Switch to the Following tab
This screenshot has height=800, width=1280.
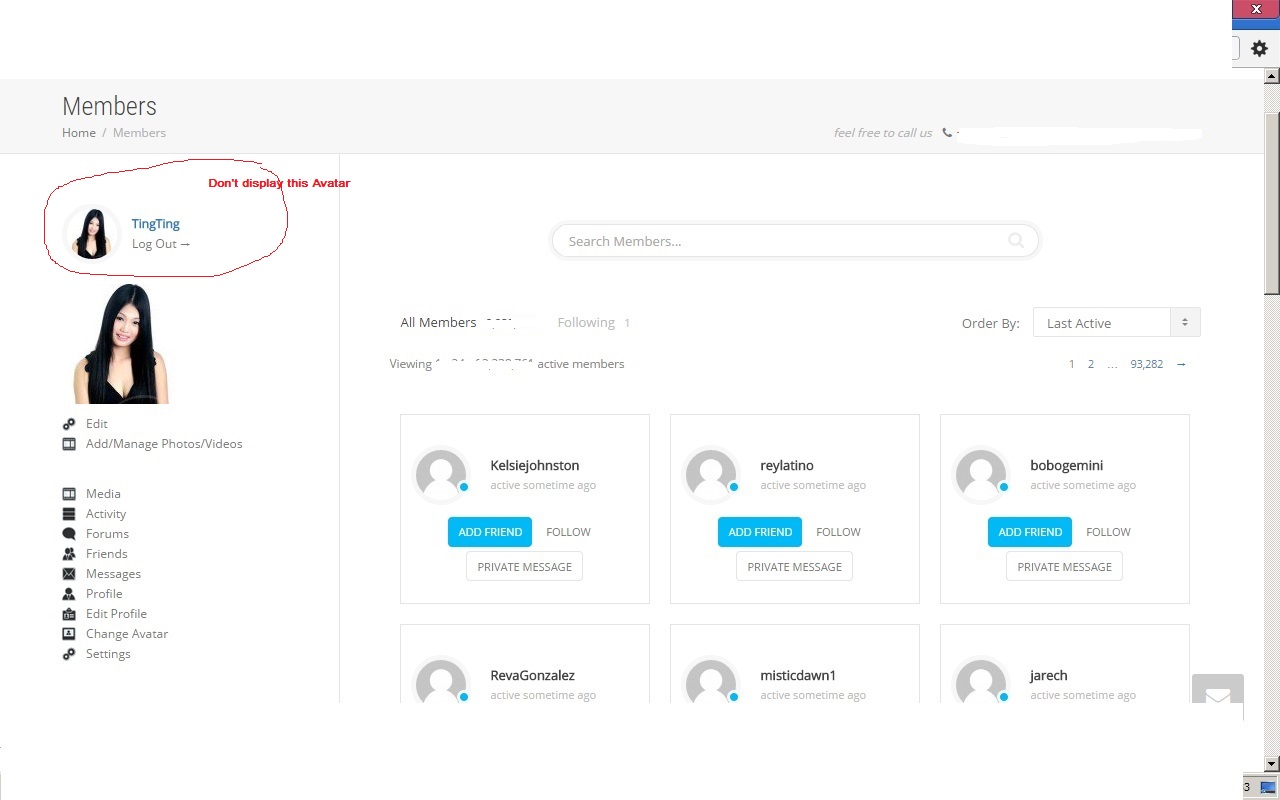coord(586,323)
